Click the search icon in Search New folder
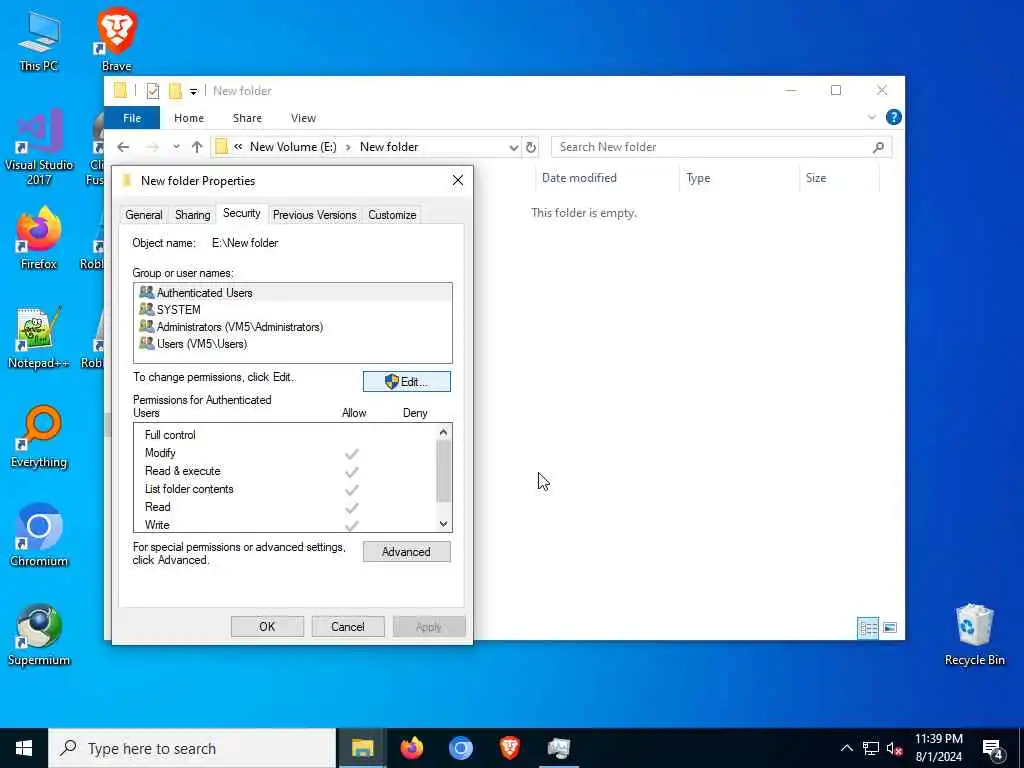Screen dimensions: 1024x768 click(878, 147)
